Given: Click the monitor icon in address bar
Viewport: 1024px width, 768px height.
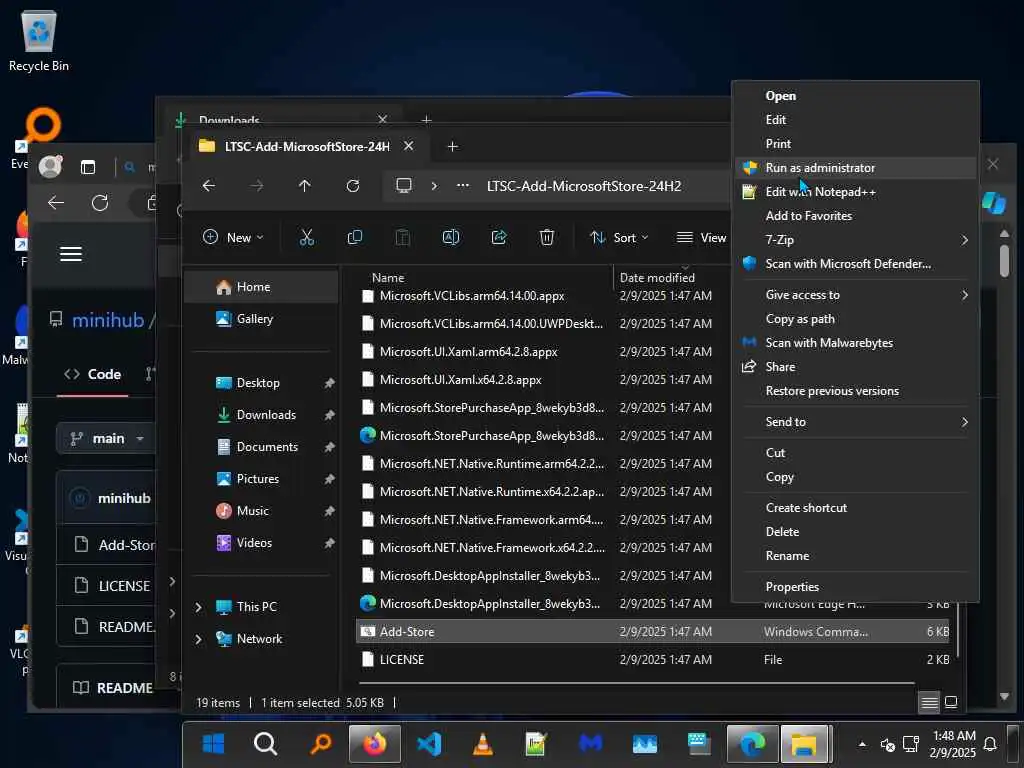Looking at the screenshot, I should click(x=404, y=185).
